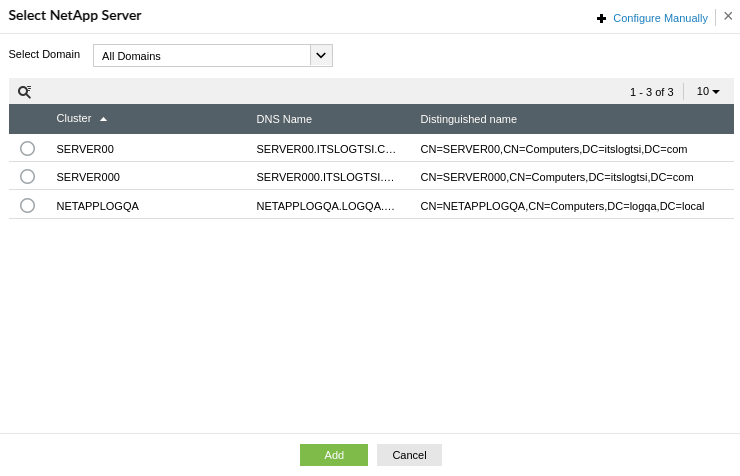Open the rows-per-page 10 dropdown
This screenshot has height=476, width=740.
click(x=708, y=91)
